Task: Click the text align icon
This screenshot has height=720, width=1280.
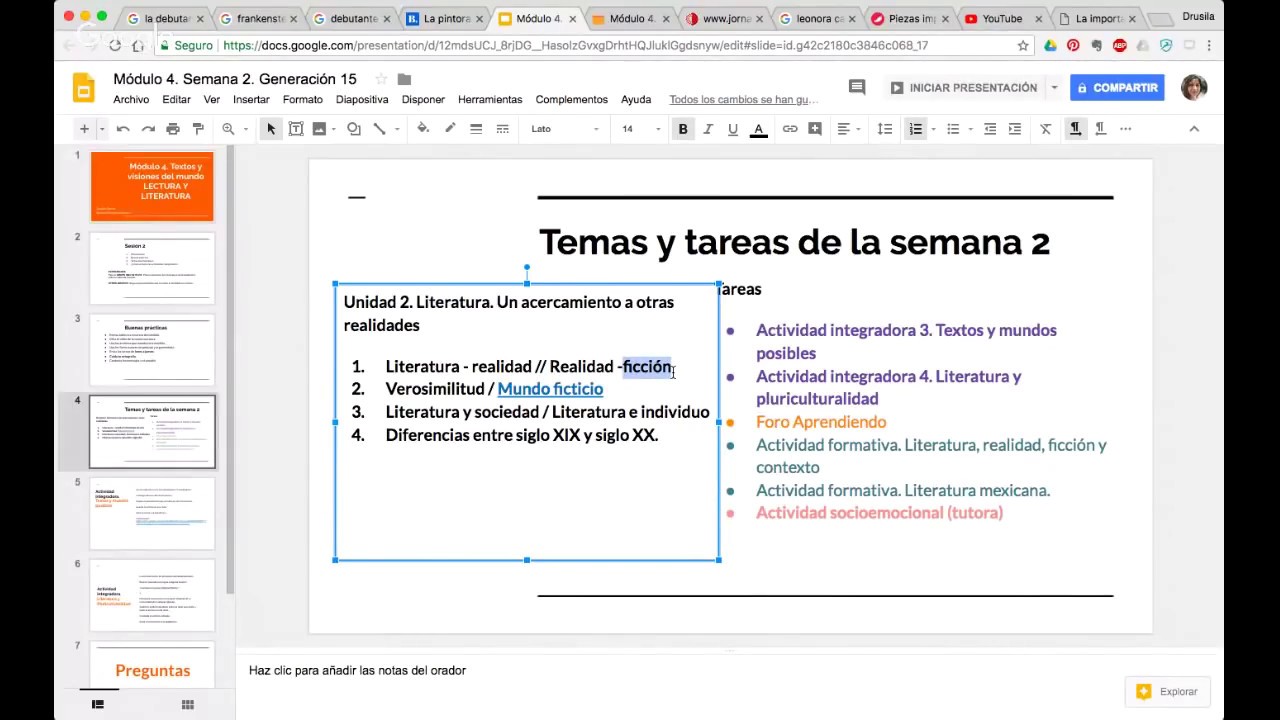Action: click(844, 129)
